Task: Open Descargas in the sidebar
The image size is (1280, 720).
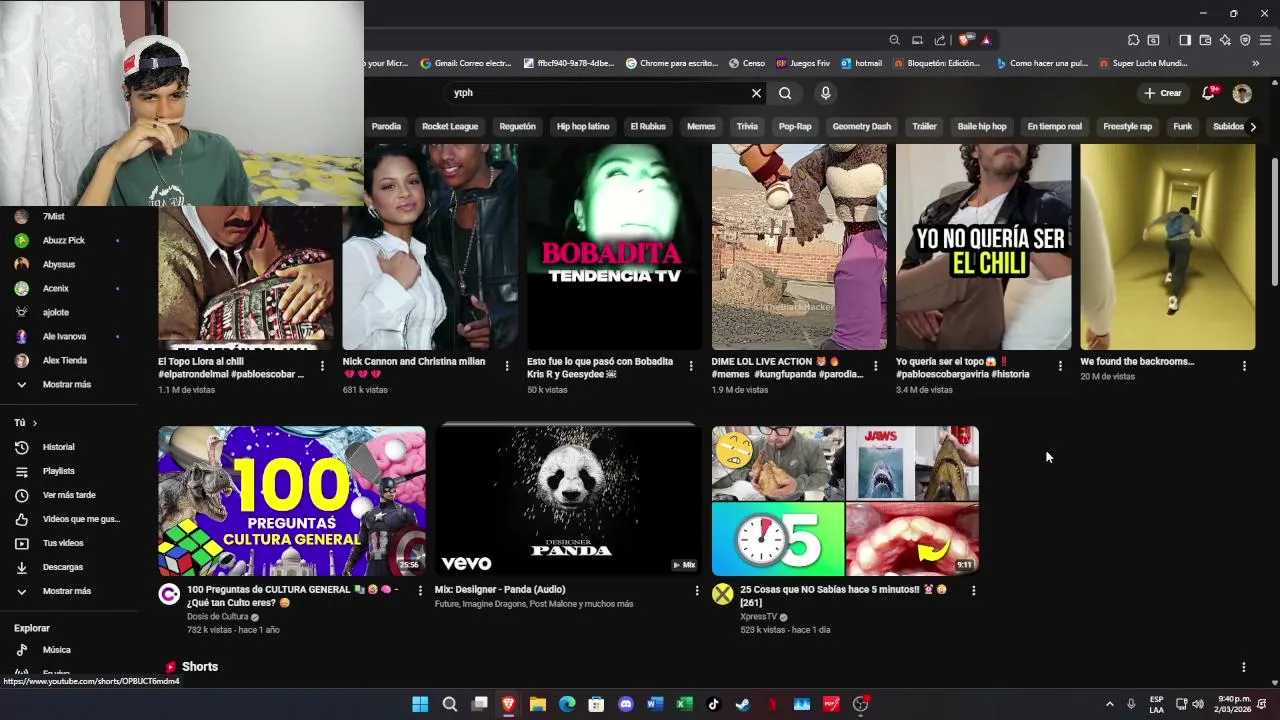Action: click(62, 567)
